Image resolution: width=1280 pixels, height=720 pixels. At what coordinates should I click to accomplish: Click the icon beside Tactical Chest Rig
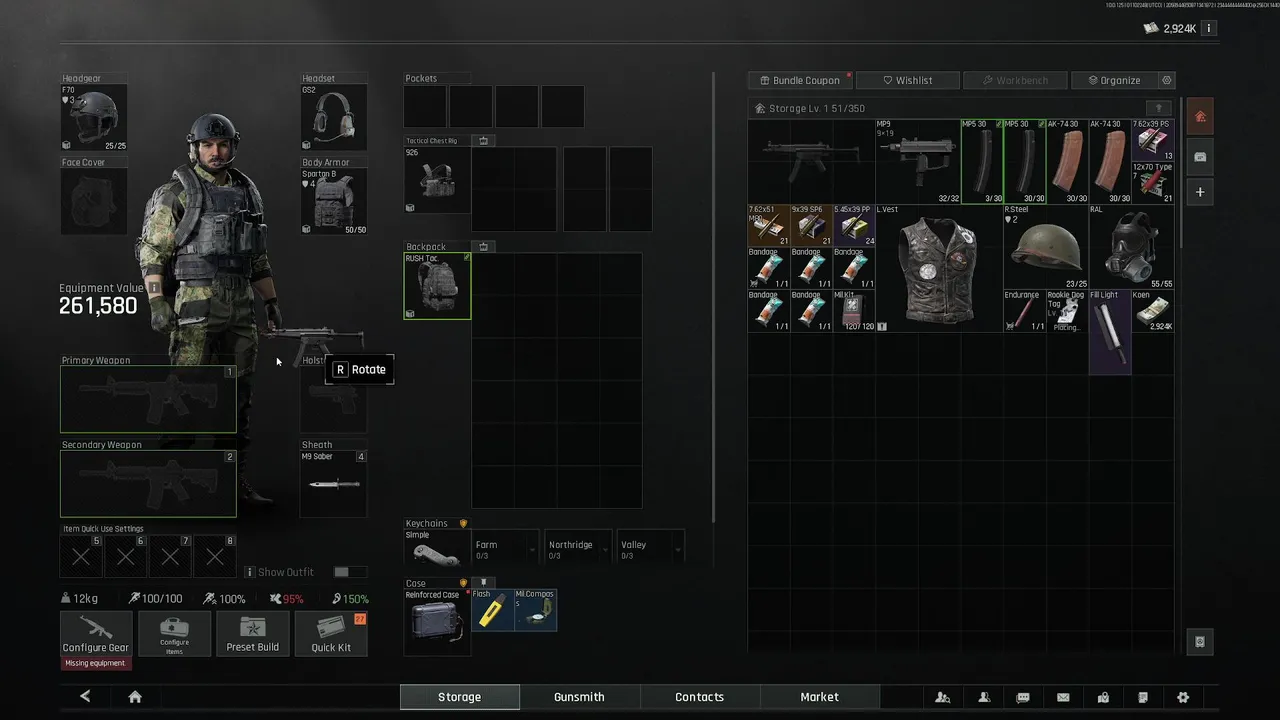[x=483, y=141]
